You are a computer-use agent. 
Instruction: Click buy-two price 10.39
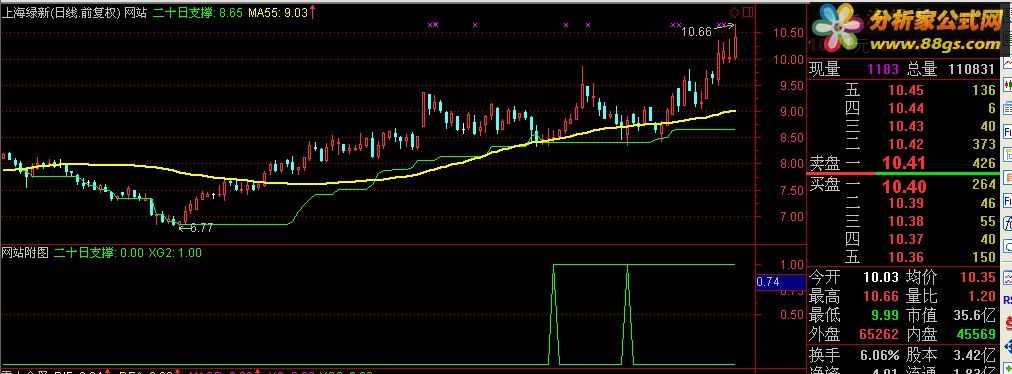coord(906,203)
